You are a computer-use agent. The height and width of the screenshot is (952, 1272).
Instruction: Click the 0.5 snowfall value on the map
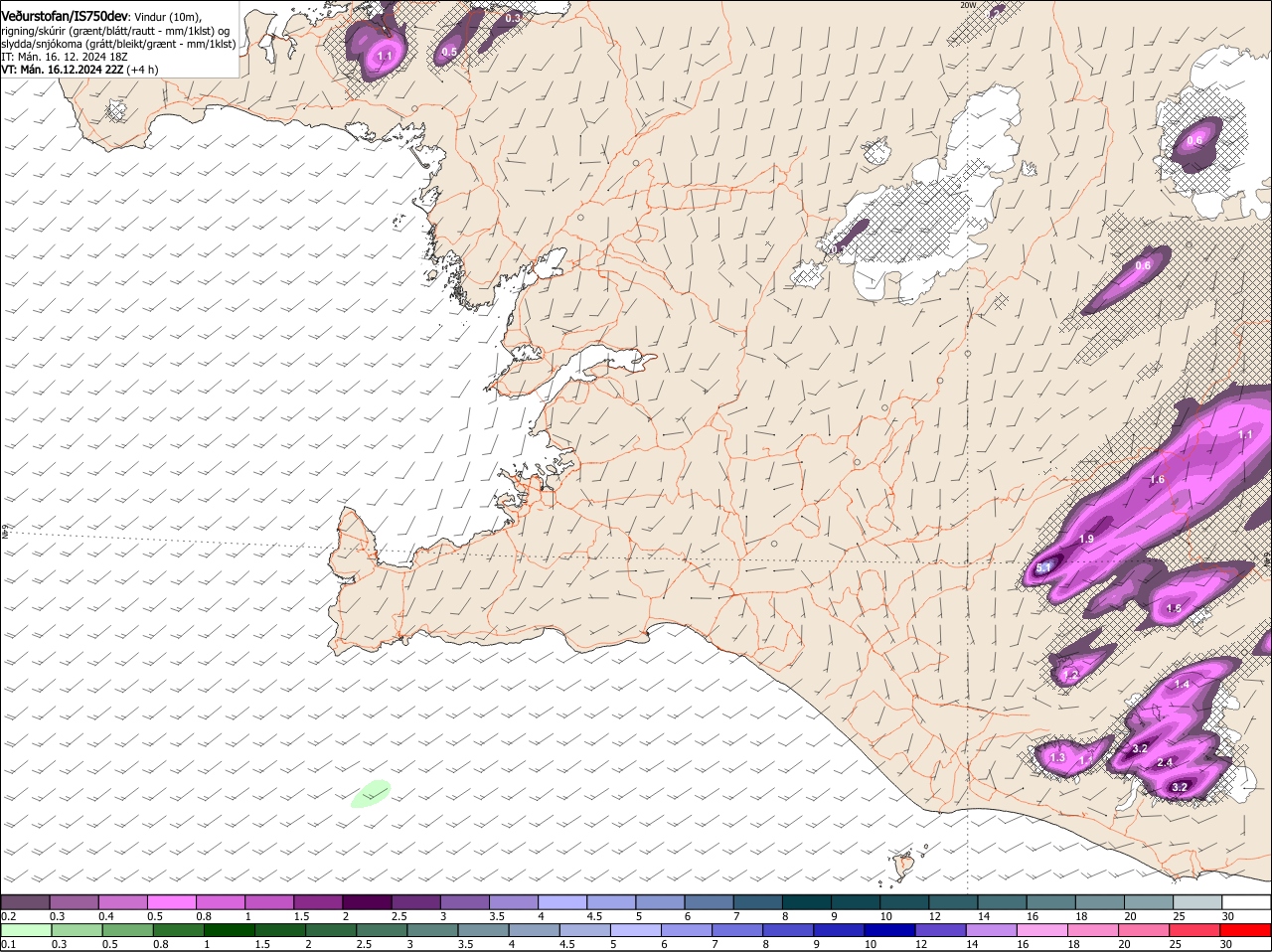pos(449,52)
